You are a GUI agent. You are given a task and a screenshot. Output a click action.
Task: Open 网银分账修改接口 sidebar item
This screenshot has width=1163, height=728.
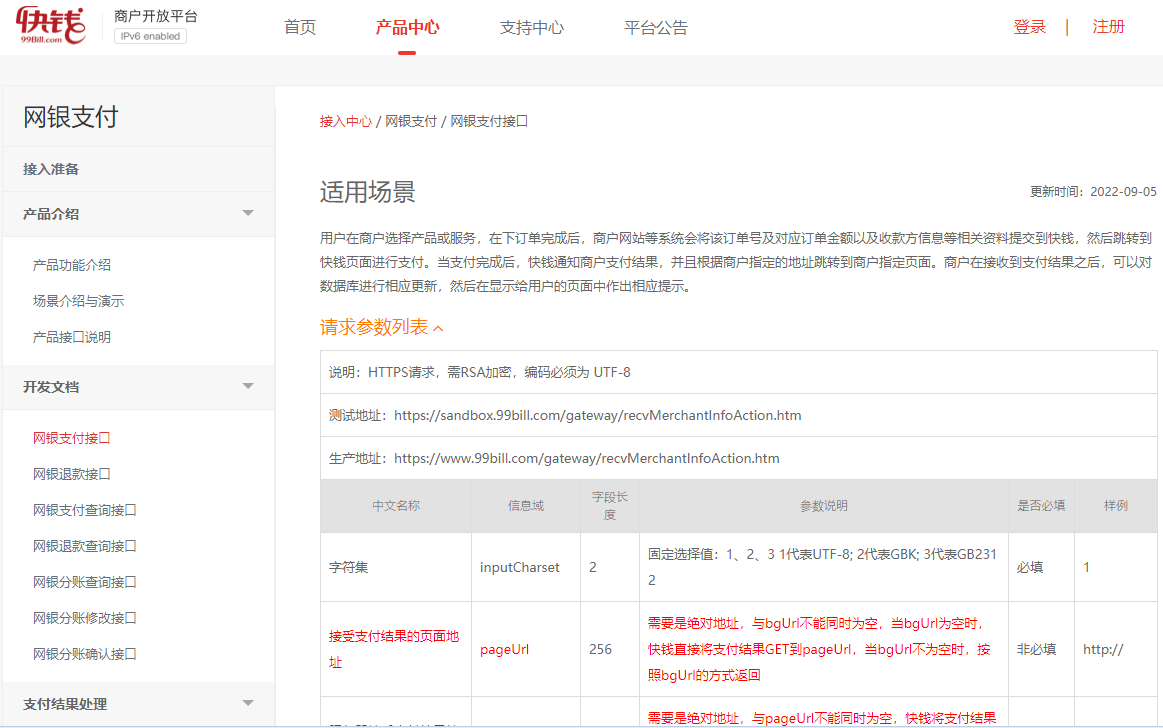(85, 618)
